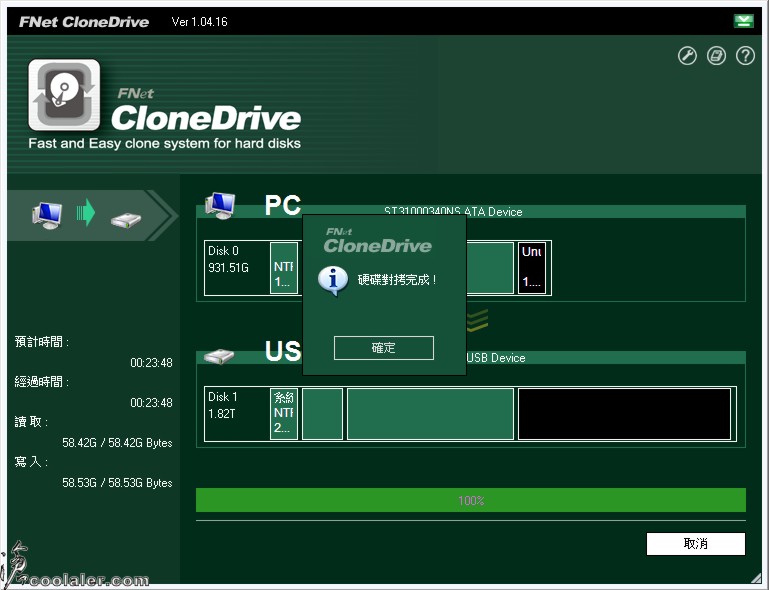Click the PC source monitor icon

pos(220,205)
